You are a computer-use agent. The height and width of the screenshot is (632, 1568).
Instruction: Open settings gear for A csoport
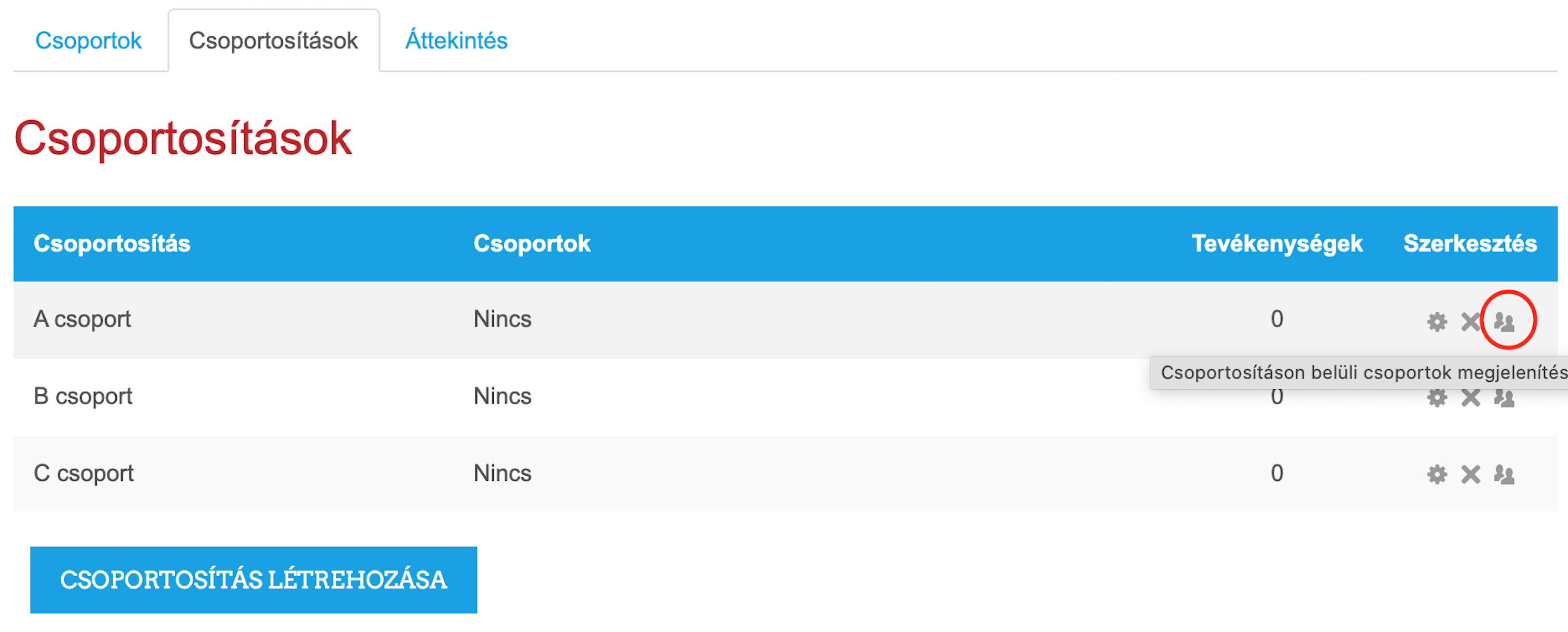1436,321
